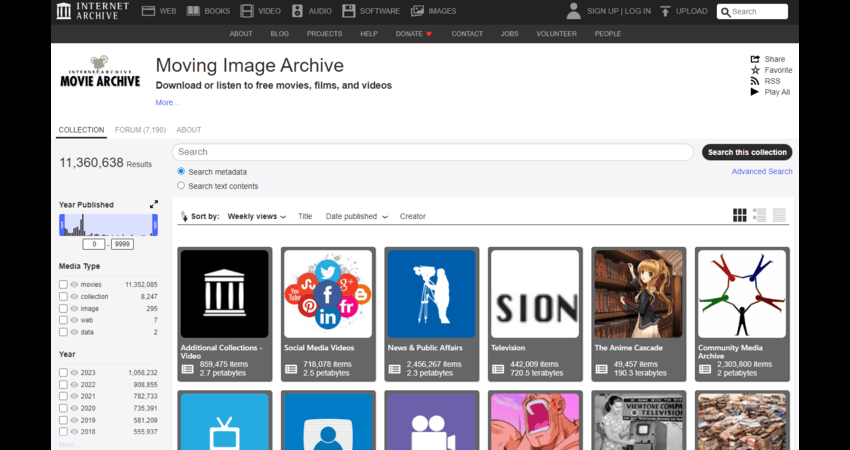
Task: Open the Software floppy disk icon
Action: (x=349, y=11)
